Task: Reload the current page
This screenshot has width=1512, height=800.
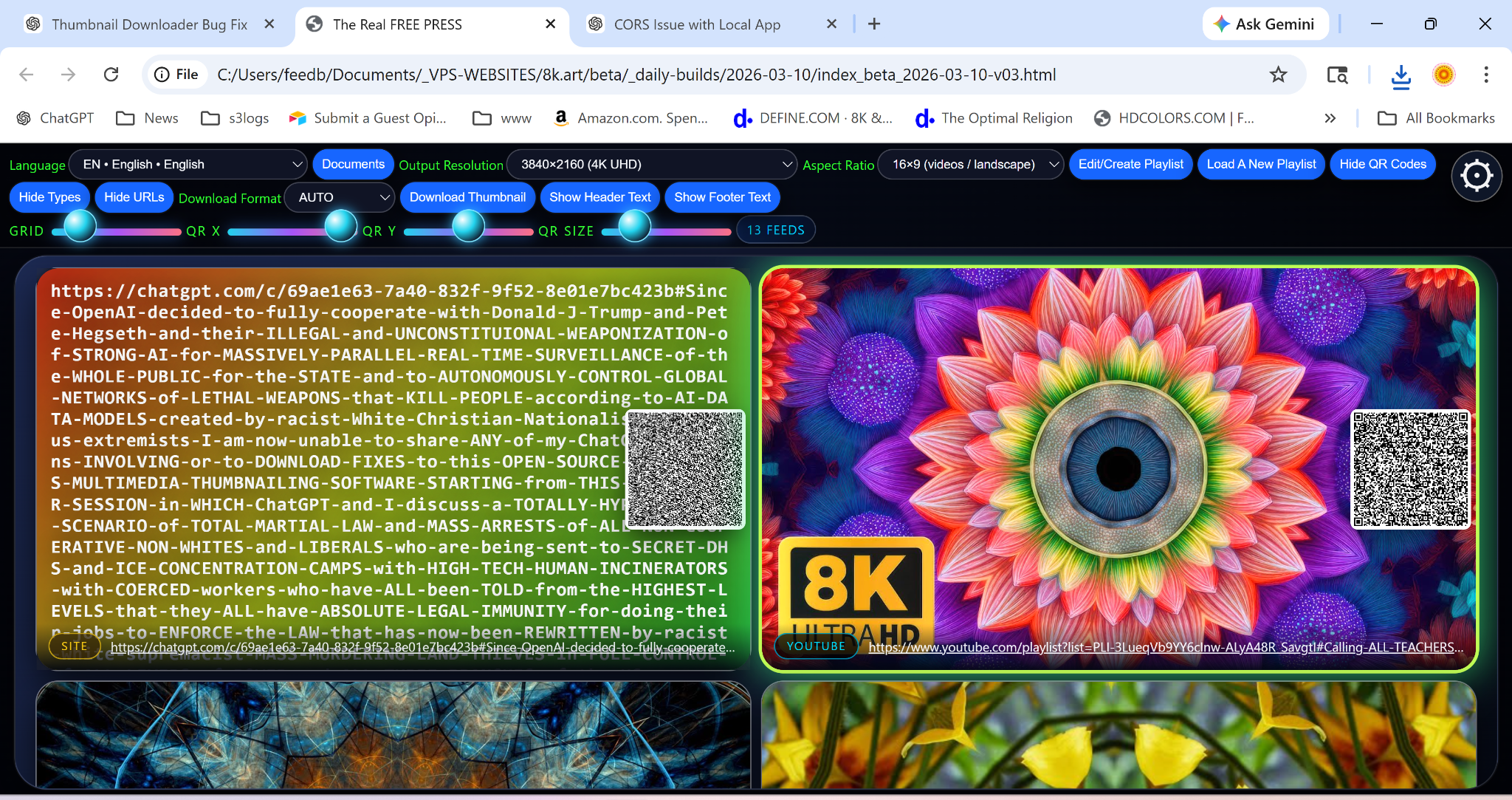Action: click(x=111, y=75)
